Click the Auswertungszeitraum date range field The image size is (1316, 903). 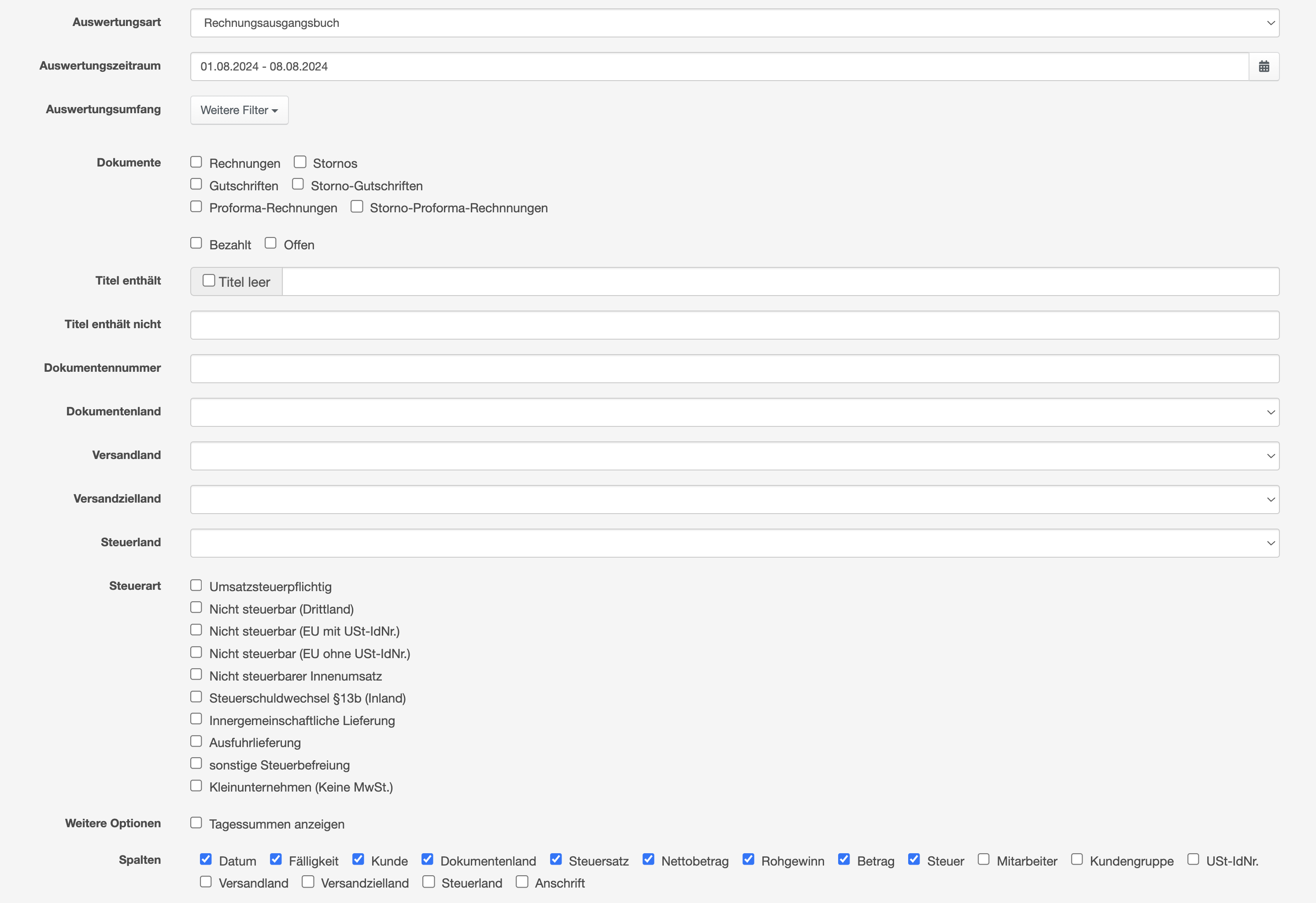tap(719, 66)
